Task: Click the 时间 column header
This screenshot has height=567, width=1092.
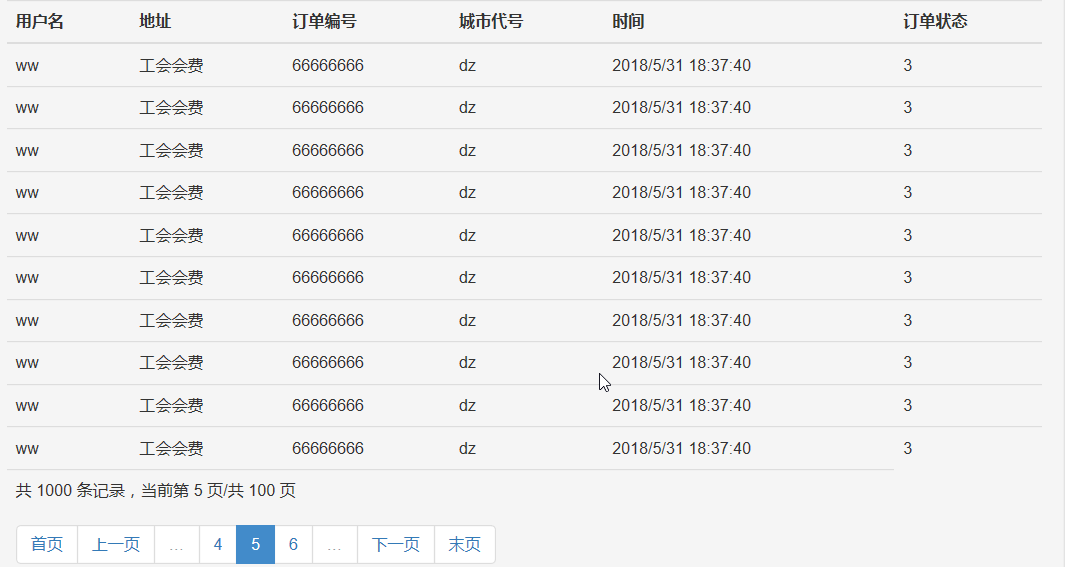Action: coord(628,22)
